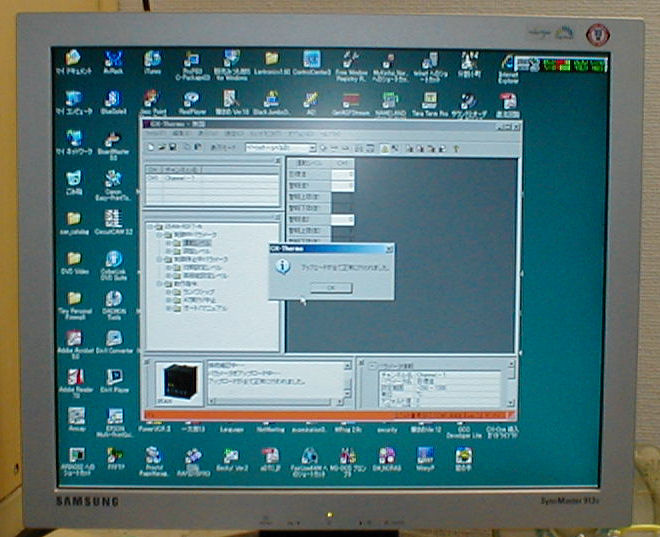The image size is (660, 537).
Task: Open the My Documents desktop icon
Action: tap(73, 63)
